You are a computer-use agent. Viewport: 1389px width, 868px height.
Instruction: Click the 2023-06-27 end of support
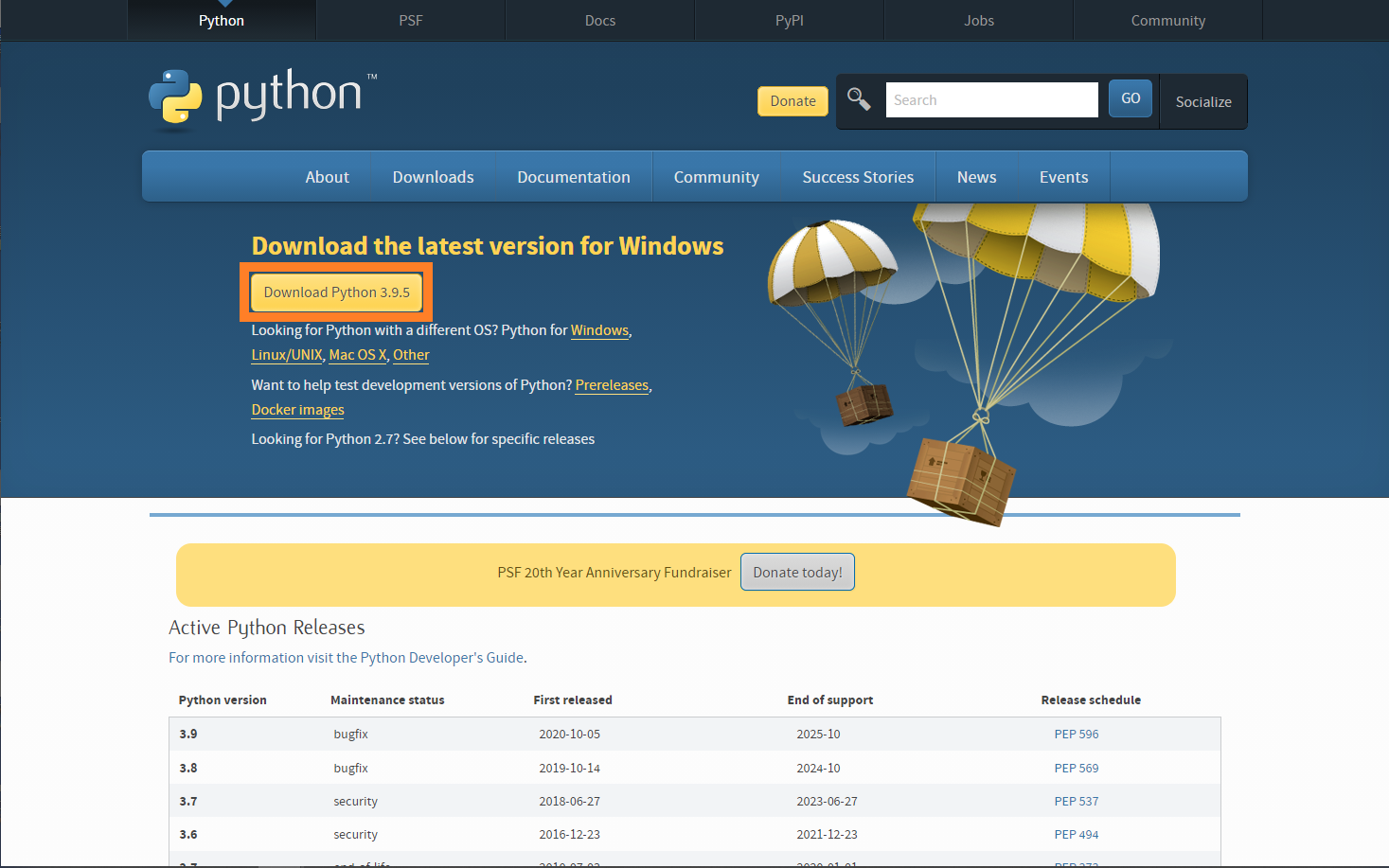(x=827, y=802)
